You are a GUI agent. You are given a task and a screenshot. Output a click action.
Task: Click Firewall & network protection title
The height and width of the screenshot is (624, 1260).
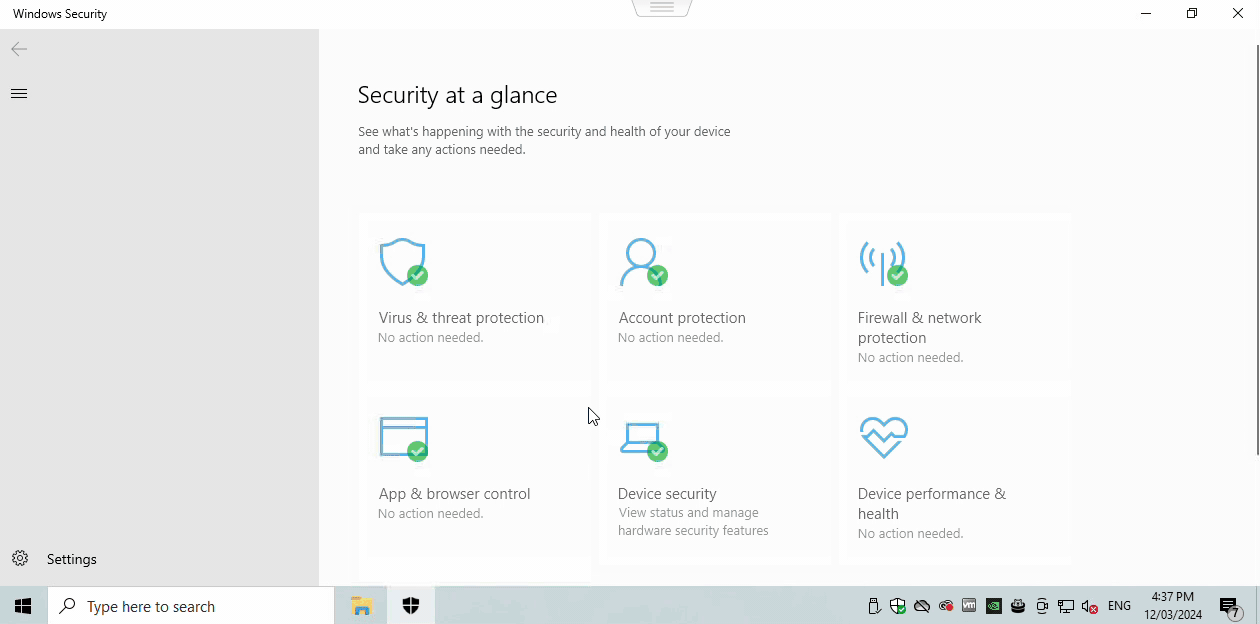coord(919,327)
